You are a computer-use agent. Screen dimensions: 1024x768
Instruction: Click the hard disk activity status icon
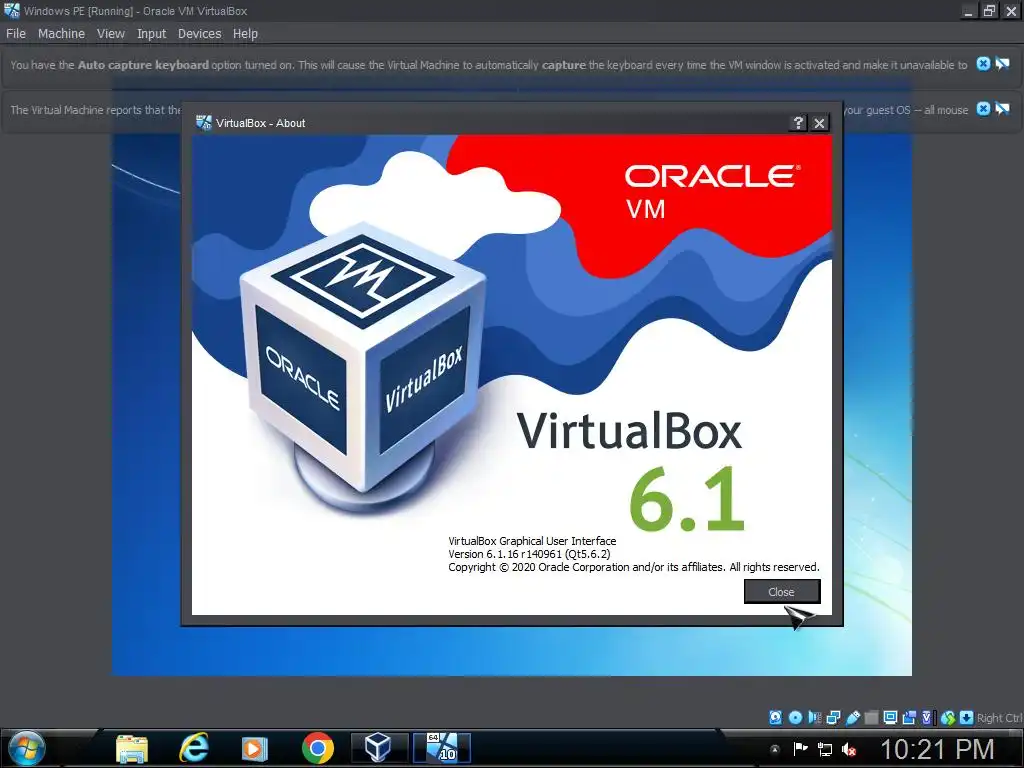click(775, 718)
